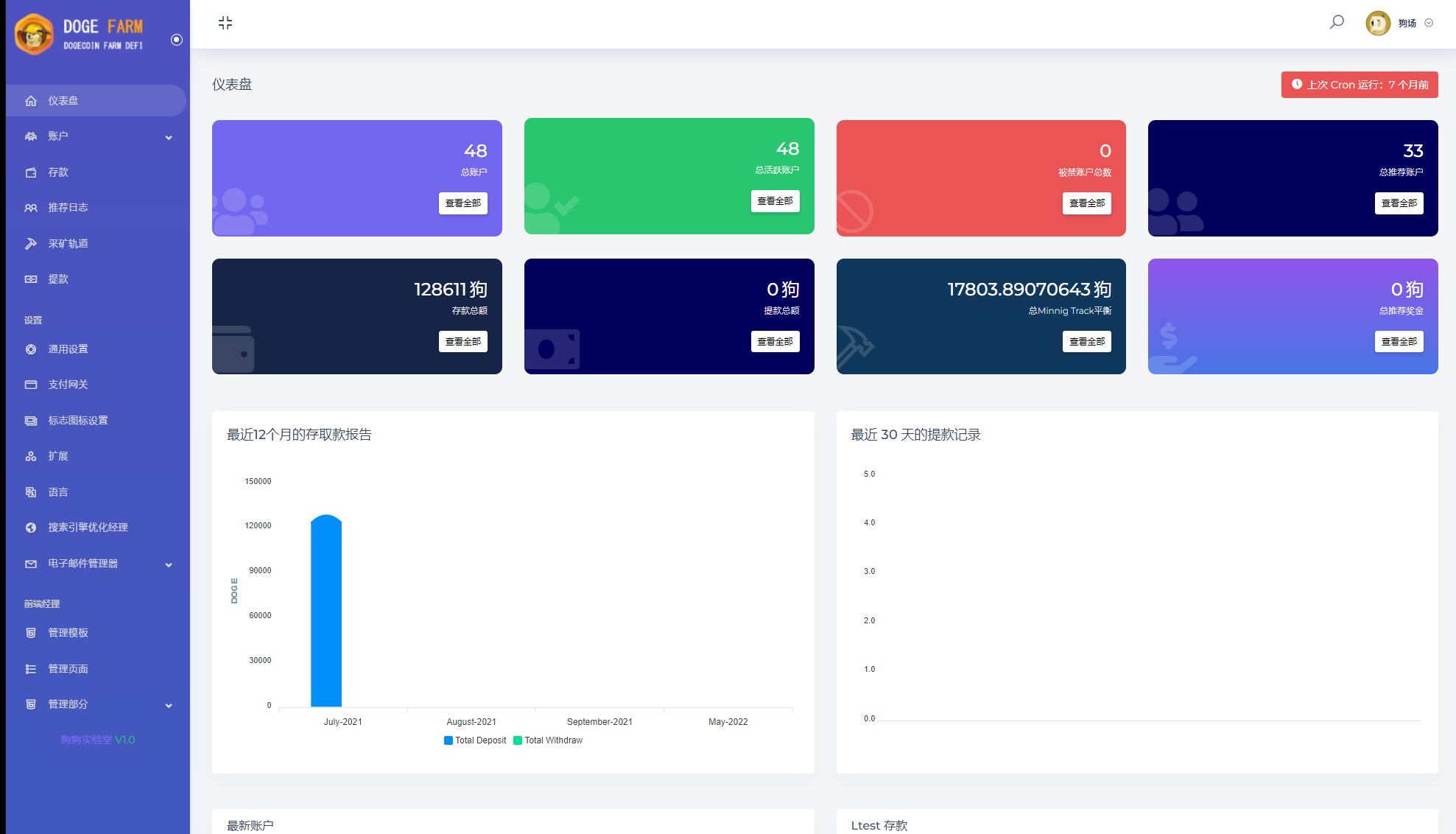This screenshot has width=1456, height=834.
Task: Select 采矿轨道 in the sidebar
Action: point(68,243)
